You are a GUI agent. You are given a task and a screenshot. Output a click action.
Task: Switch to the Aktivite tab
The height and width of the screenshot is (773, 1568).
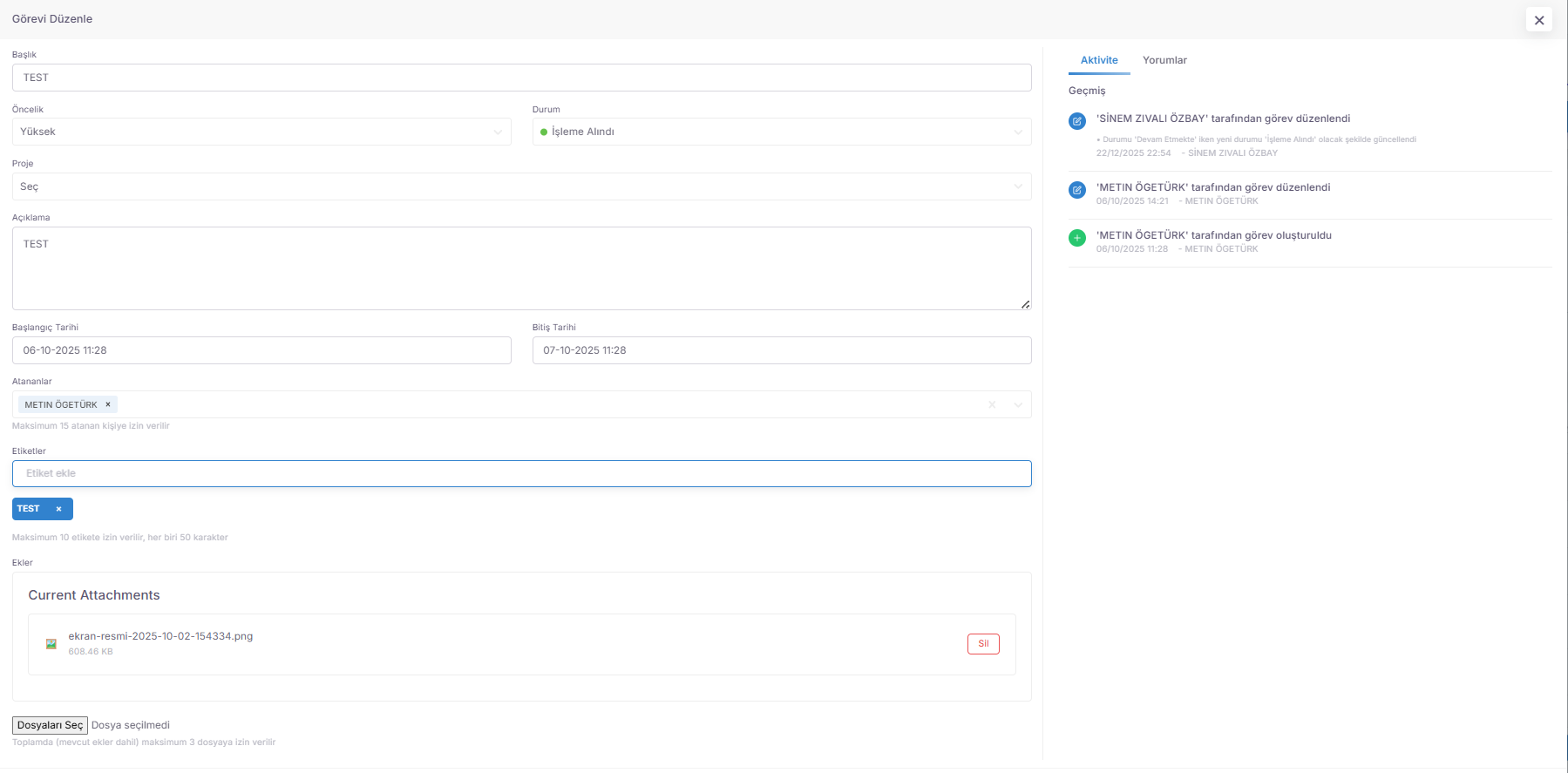(1099, 60)
